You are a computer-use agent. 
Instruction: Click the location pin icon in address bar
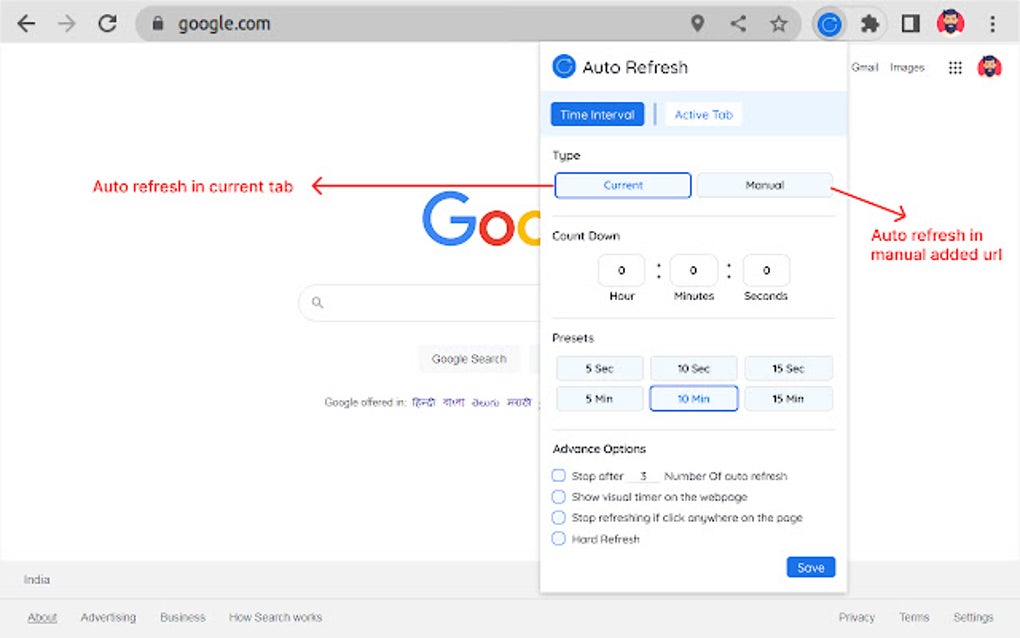[x=697, y=24]
